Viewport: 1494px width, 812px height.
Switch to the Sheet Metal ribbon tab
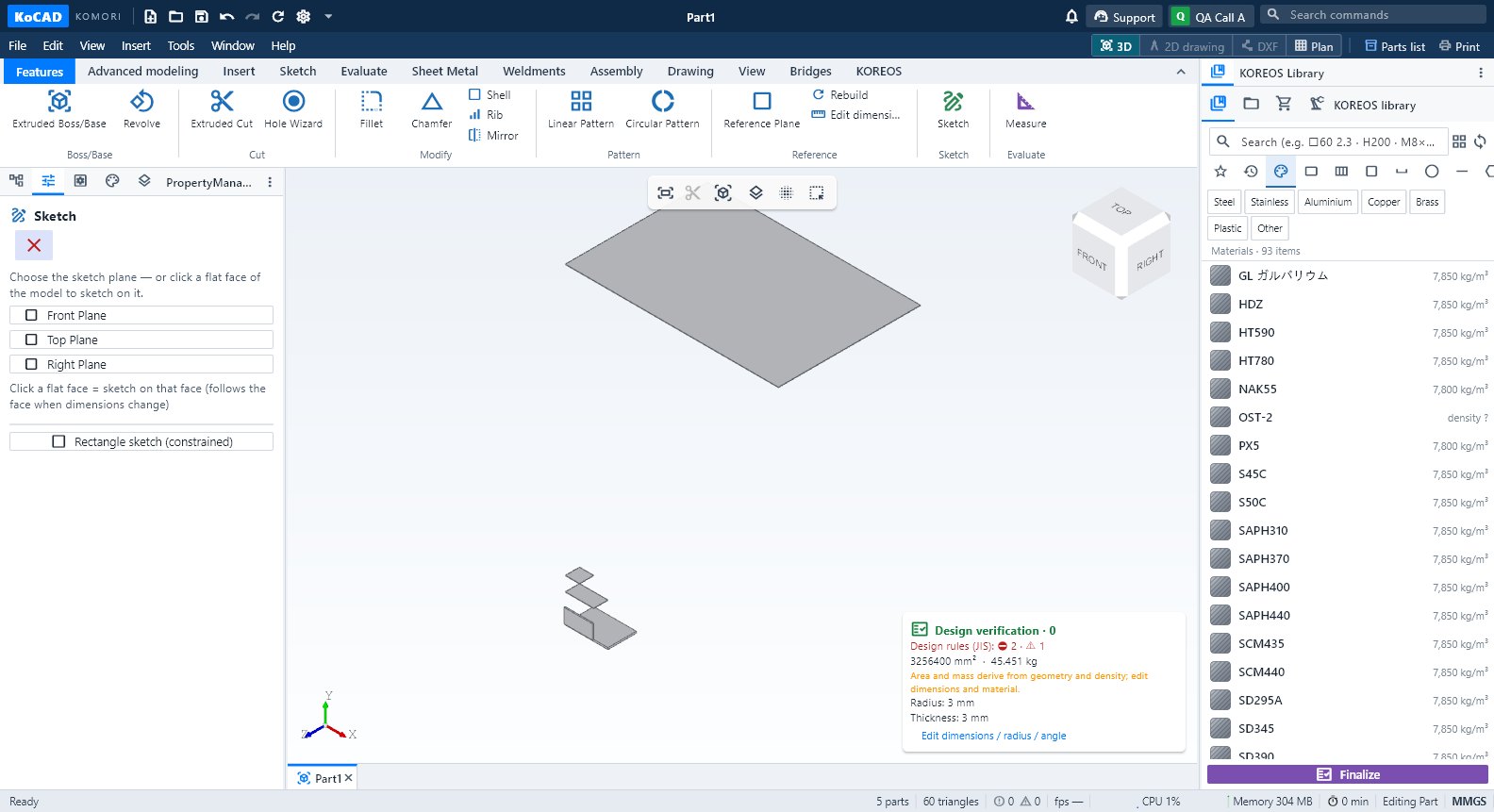click(445, 71)
